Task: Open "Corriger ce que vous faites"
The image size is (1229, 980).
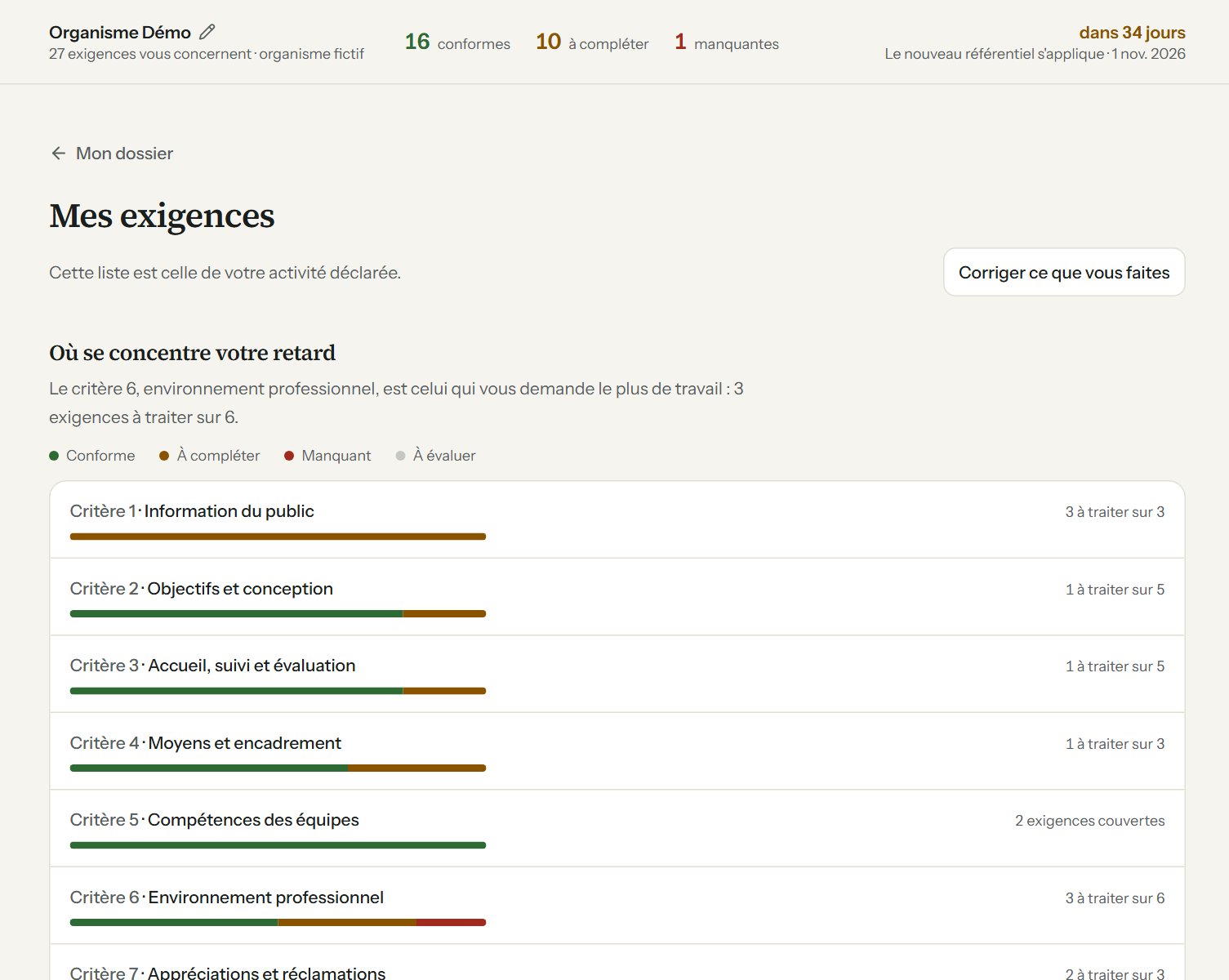Action: coord(1064,272)
